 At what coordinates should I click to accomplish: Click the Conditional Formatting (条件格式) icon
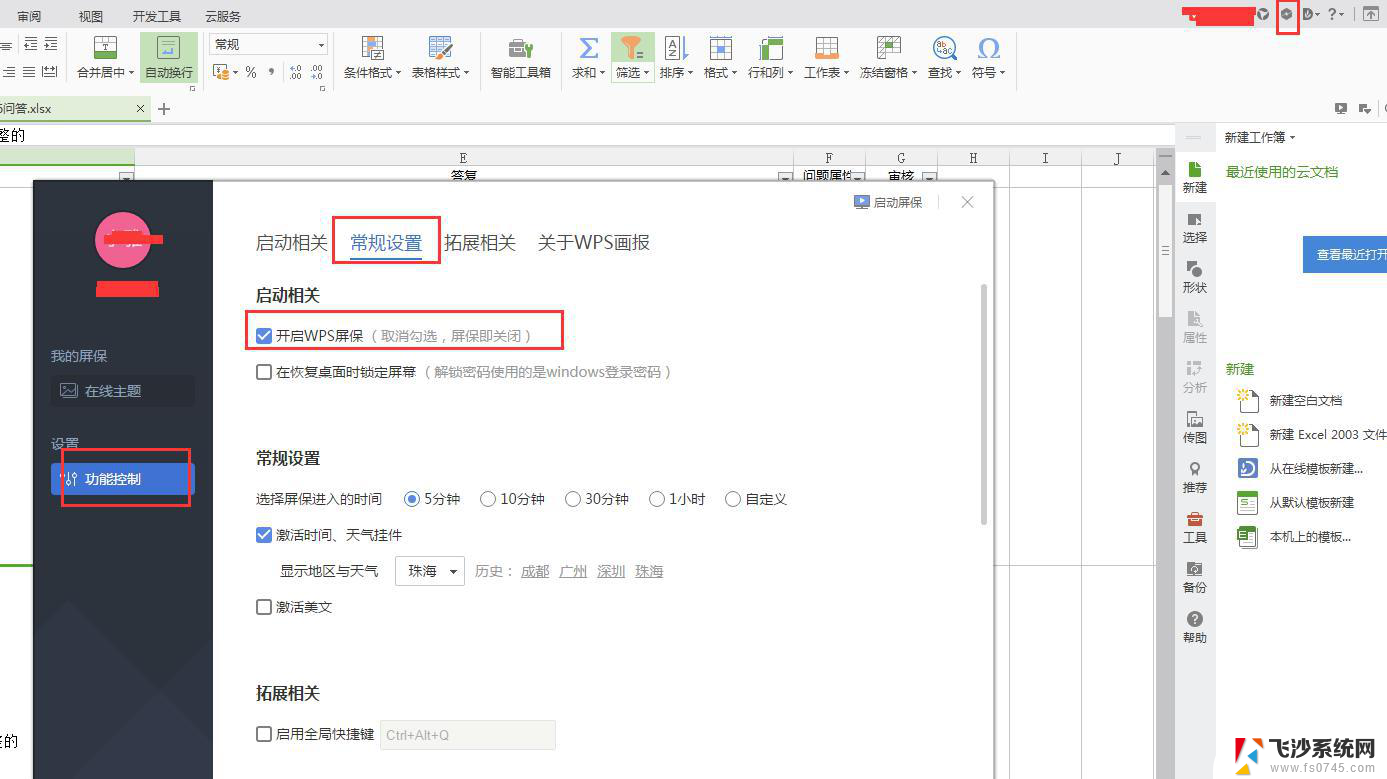click(372, 48)
